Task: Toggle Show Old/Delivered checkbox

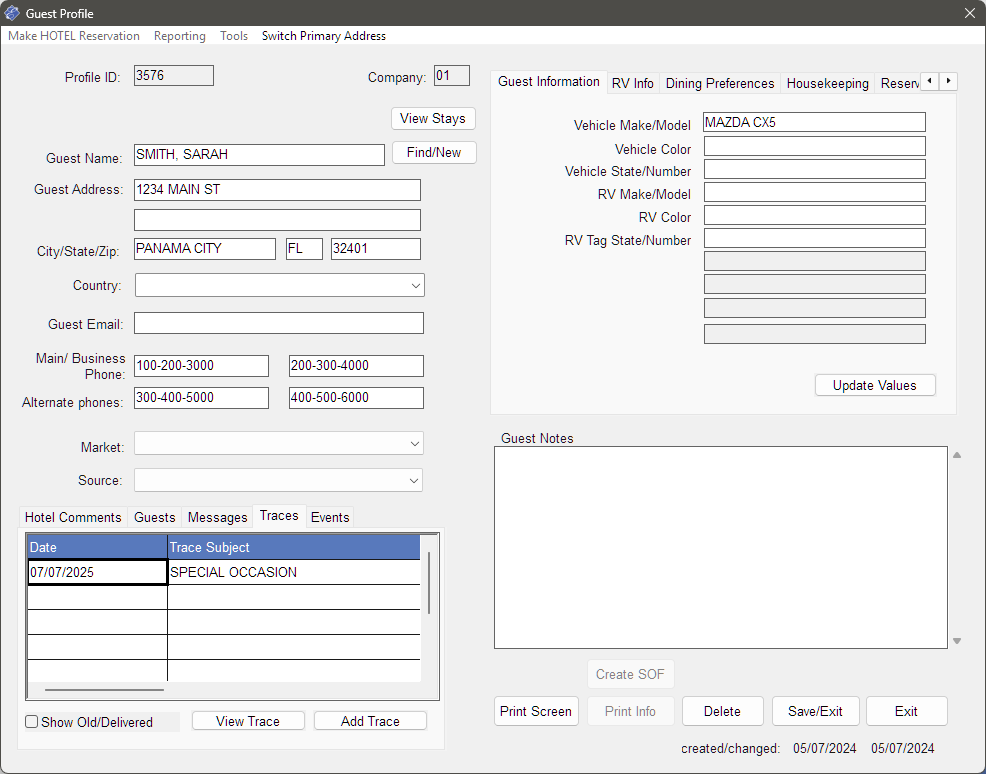Action: (x=31, y=722)
